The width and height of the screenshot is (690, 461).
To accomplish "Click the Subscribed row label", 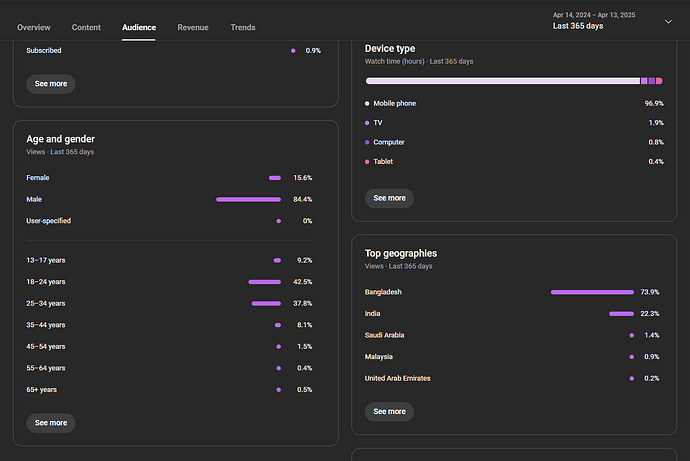I will [x=44, y=51].
